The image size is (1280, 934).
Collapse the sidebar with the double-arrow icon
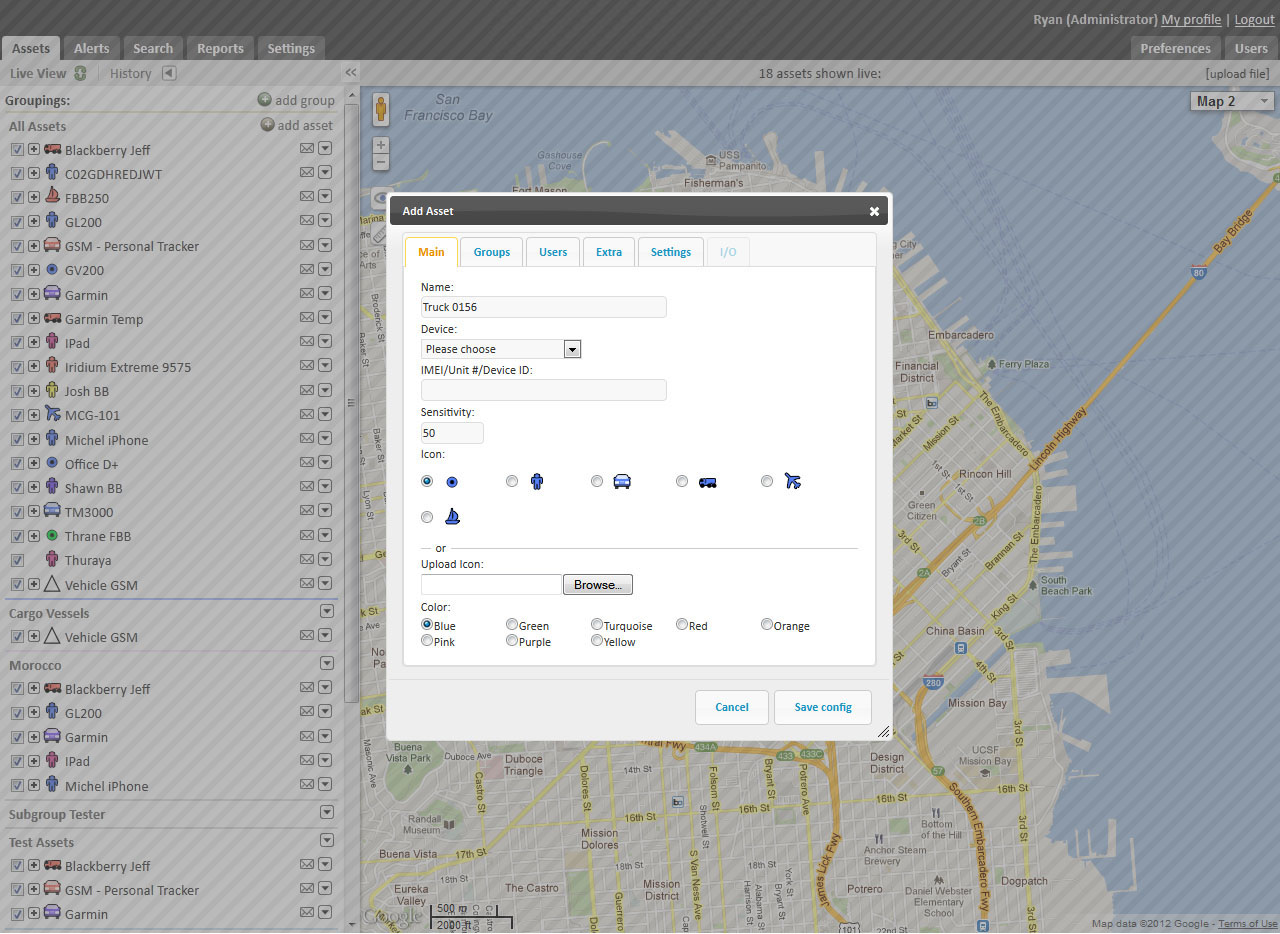(351, 73)
